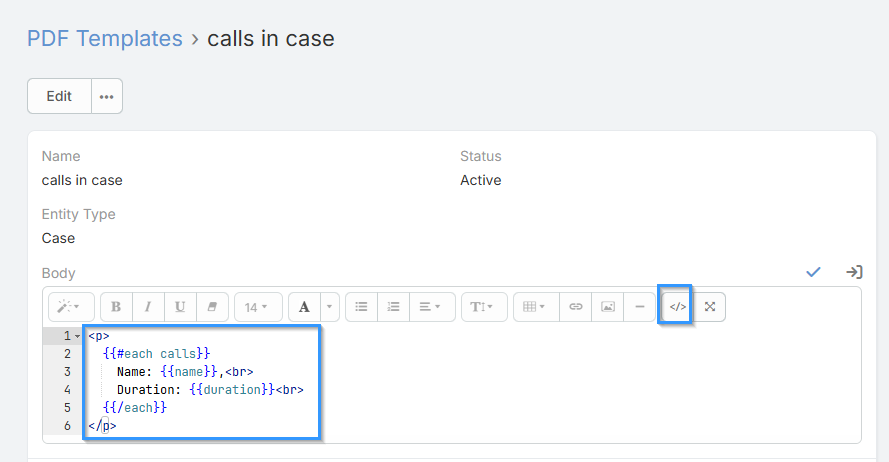Toggle italic text formatting

[x=148, y=307]
